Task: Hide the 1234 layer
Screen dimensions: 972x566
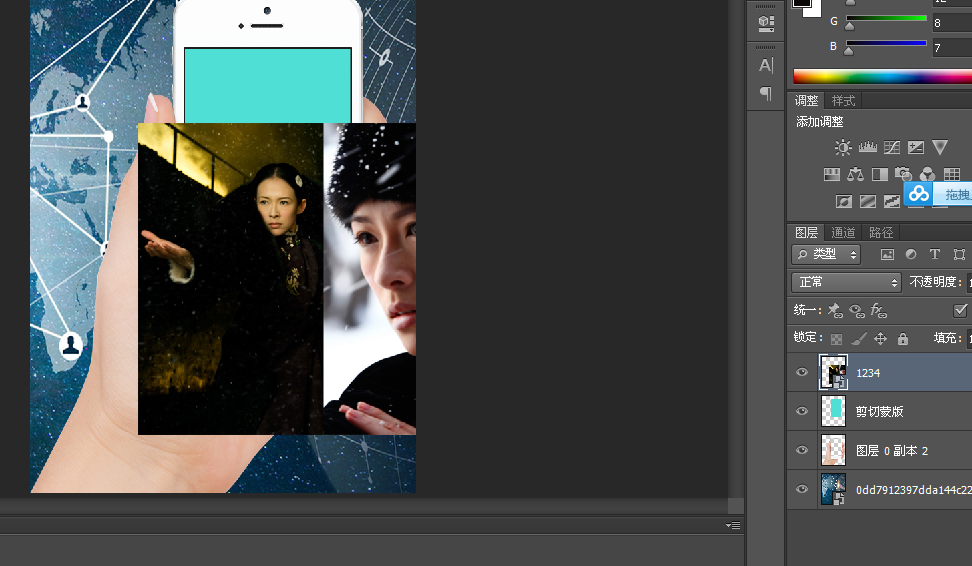Action: tap(802, 372)
